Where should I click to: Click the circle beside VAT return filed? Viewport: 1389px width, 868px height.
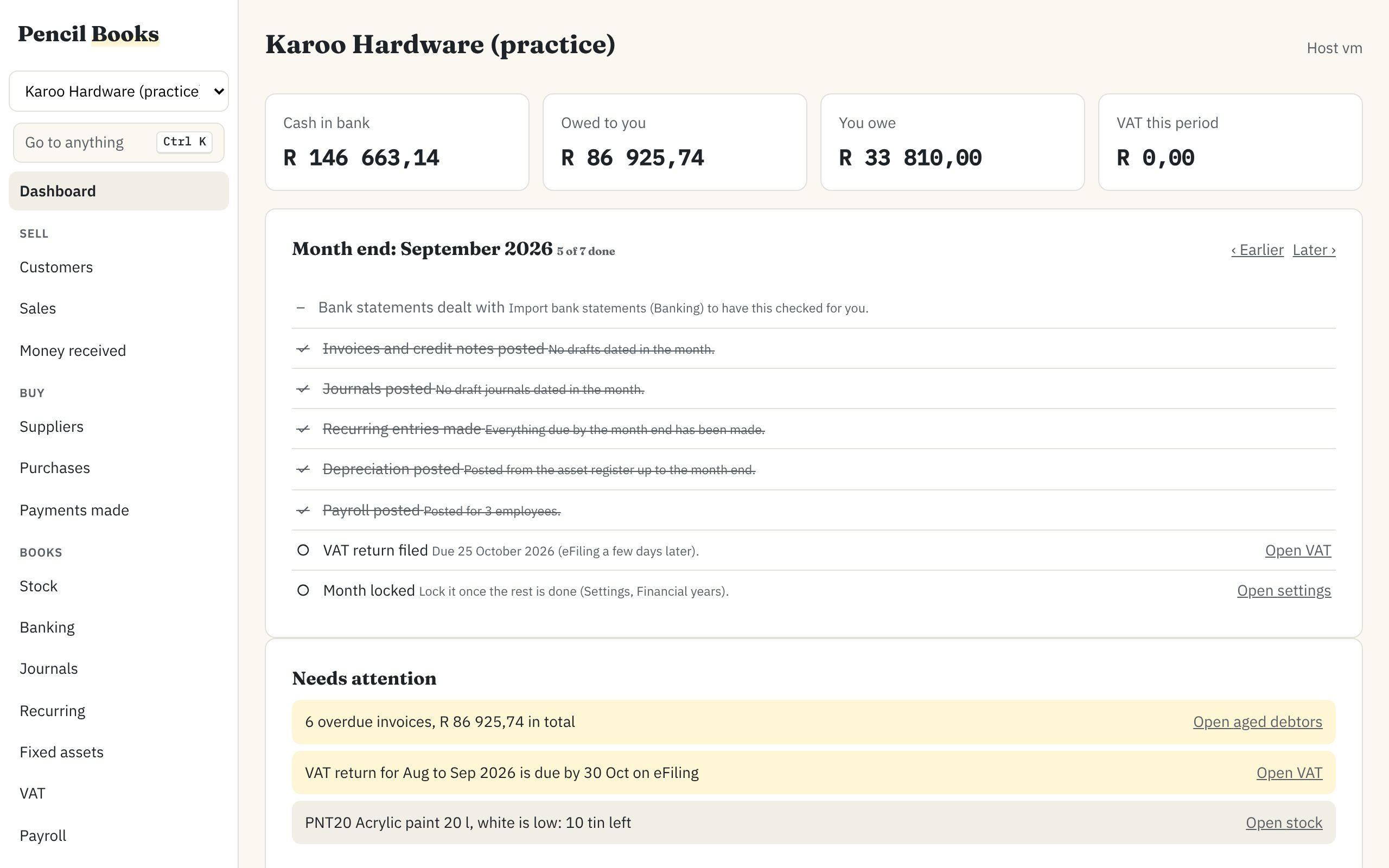303,550
